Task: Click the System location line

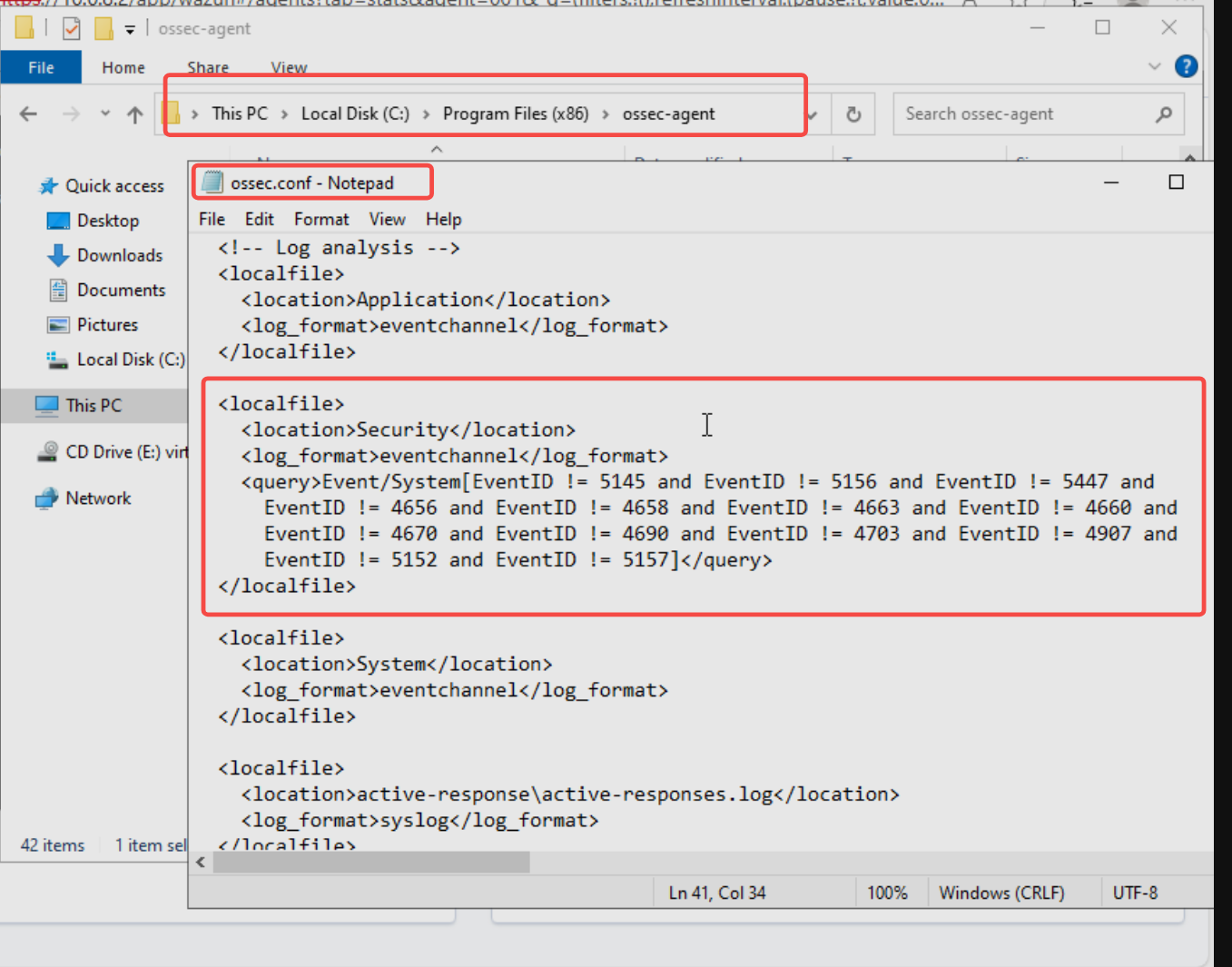Action: tap(397, 664)
